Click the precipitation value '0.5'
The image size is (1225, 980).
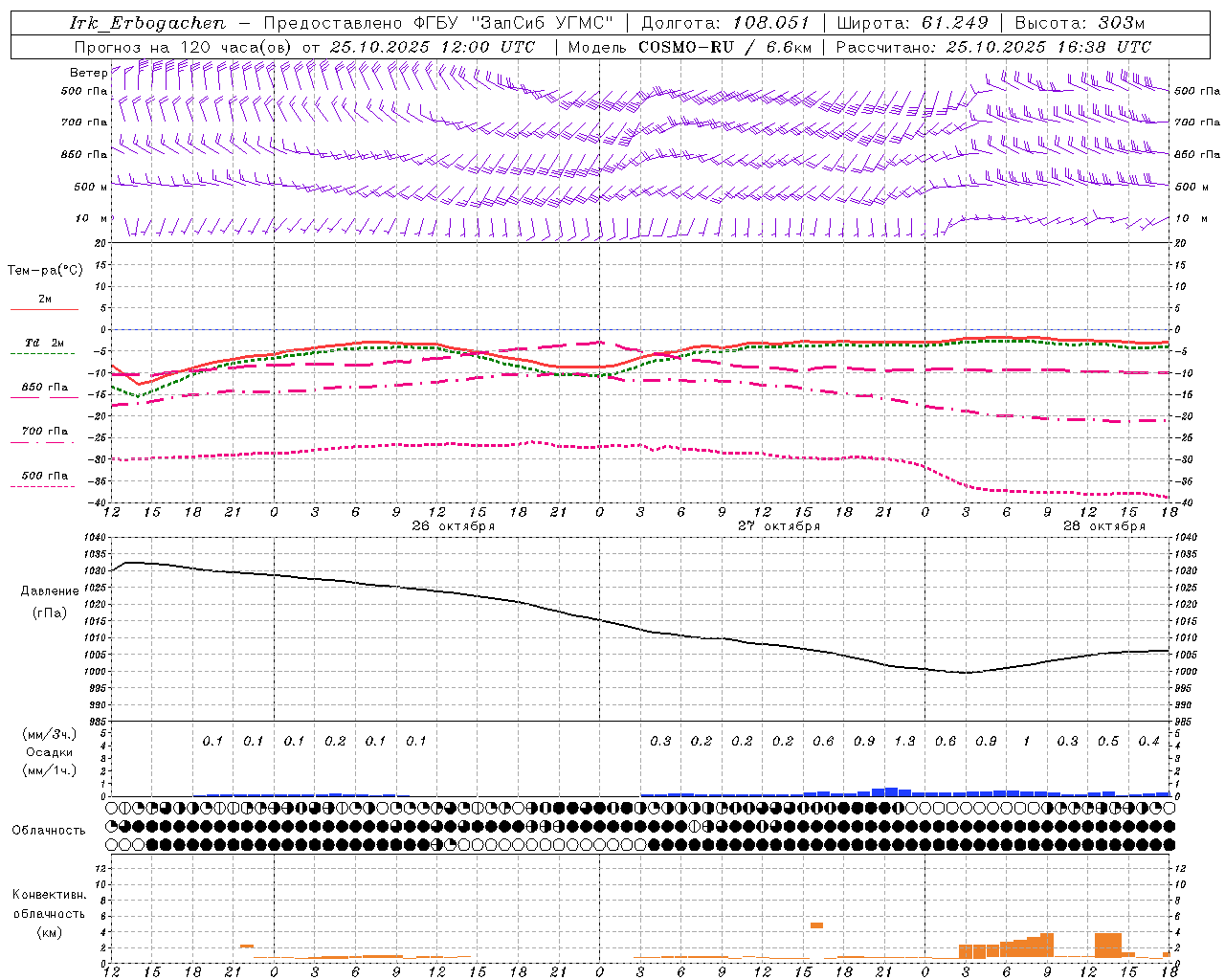coord(1108,742)
